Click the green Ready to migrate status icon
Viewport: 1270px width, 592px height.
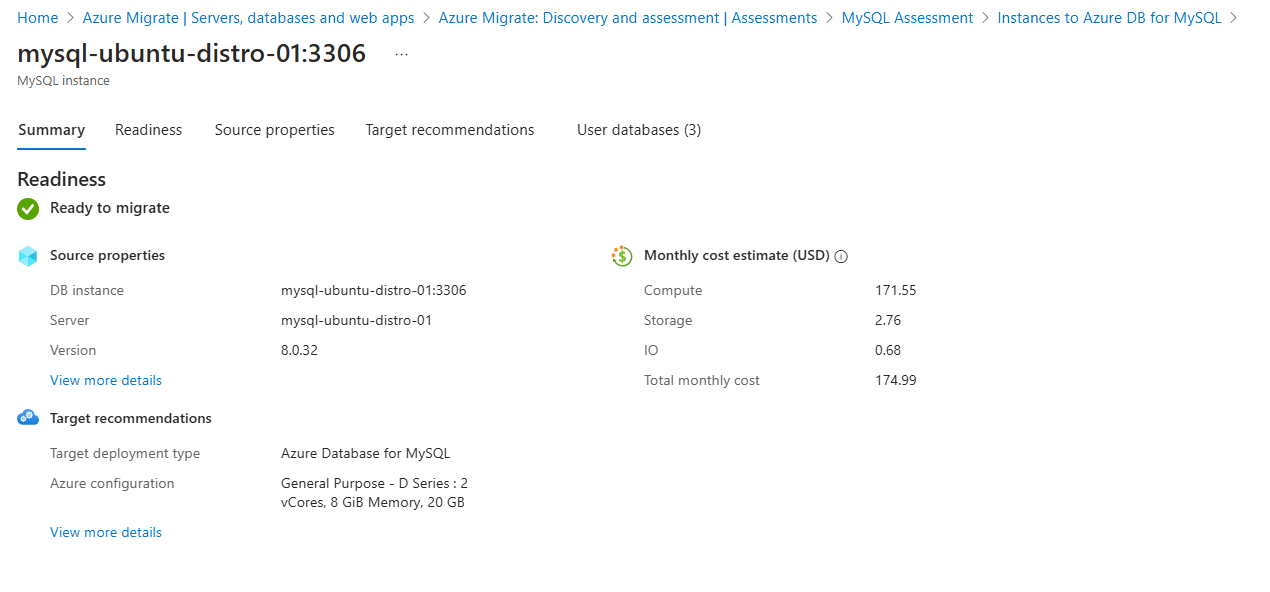point(27,209)
